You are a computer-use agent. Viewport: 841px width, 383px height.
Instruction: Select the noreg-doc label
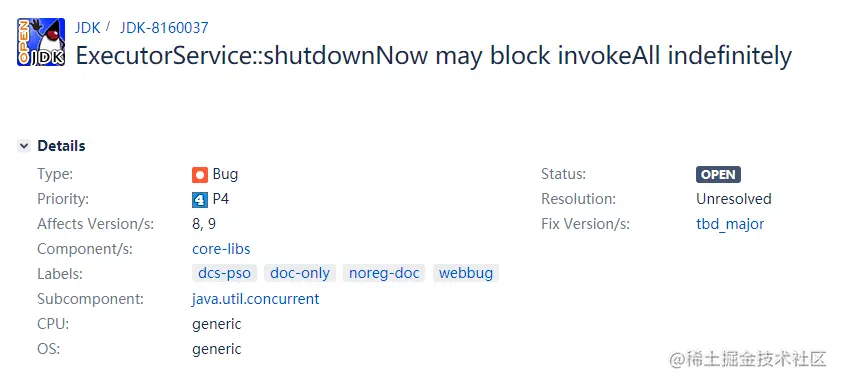[x=384, y=273]
